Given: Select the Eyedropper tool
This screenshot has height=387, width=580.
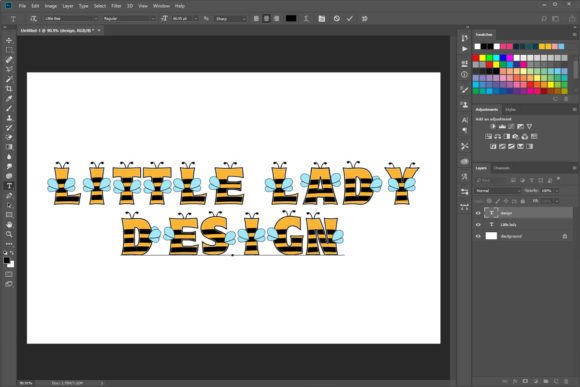Looking at the screenshot, I should pos(9,98).
